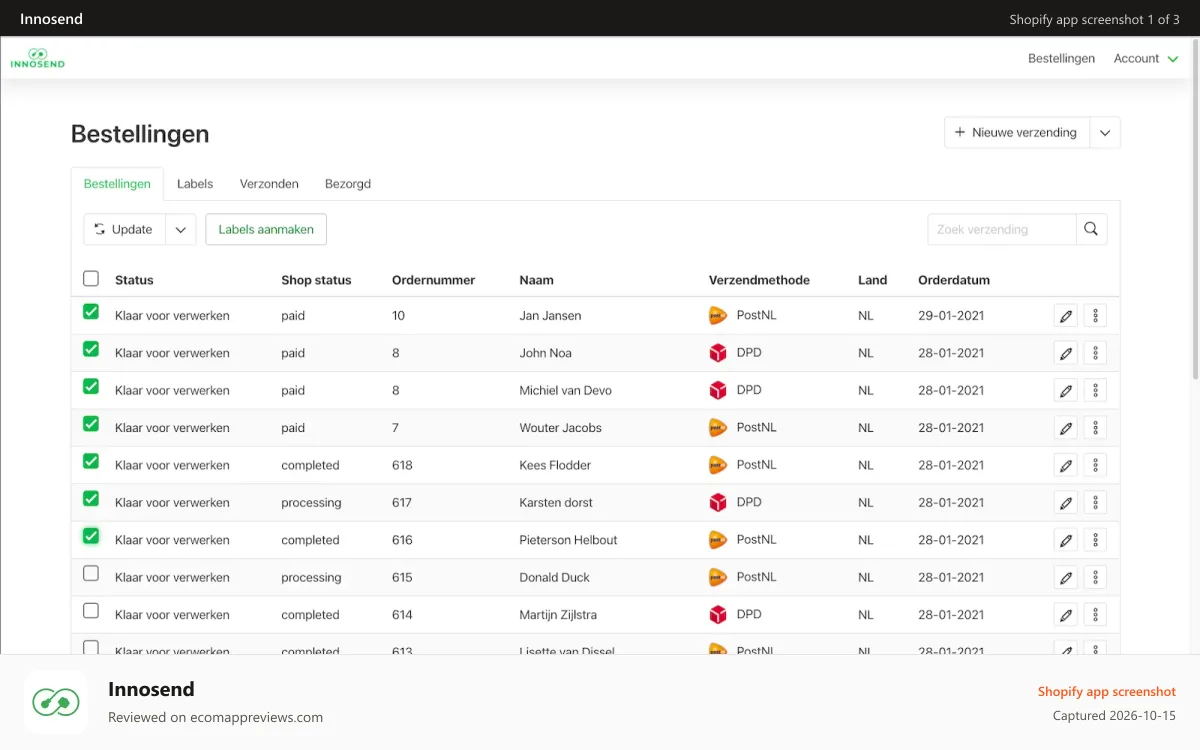This screenshot has height=750, width=1200.
Task: Click the Nieuwe verzending button
Action: (x=1017, y=132)
